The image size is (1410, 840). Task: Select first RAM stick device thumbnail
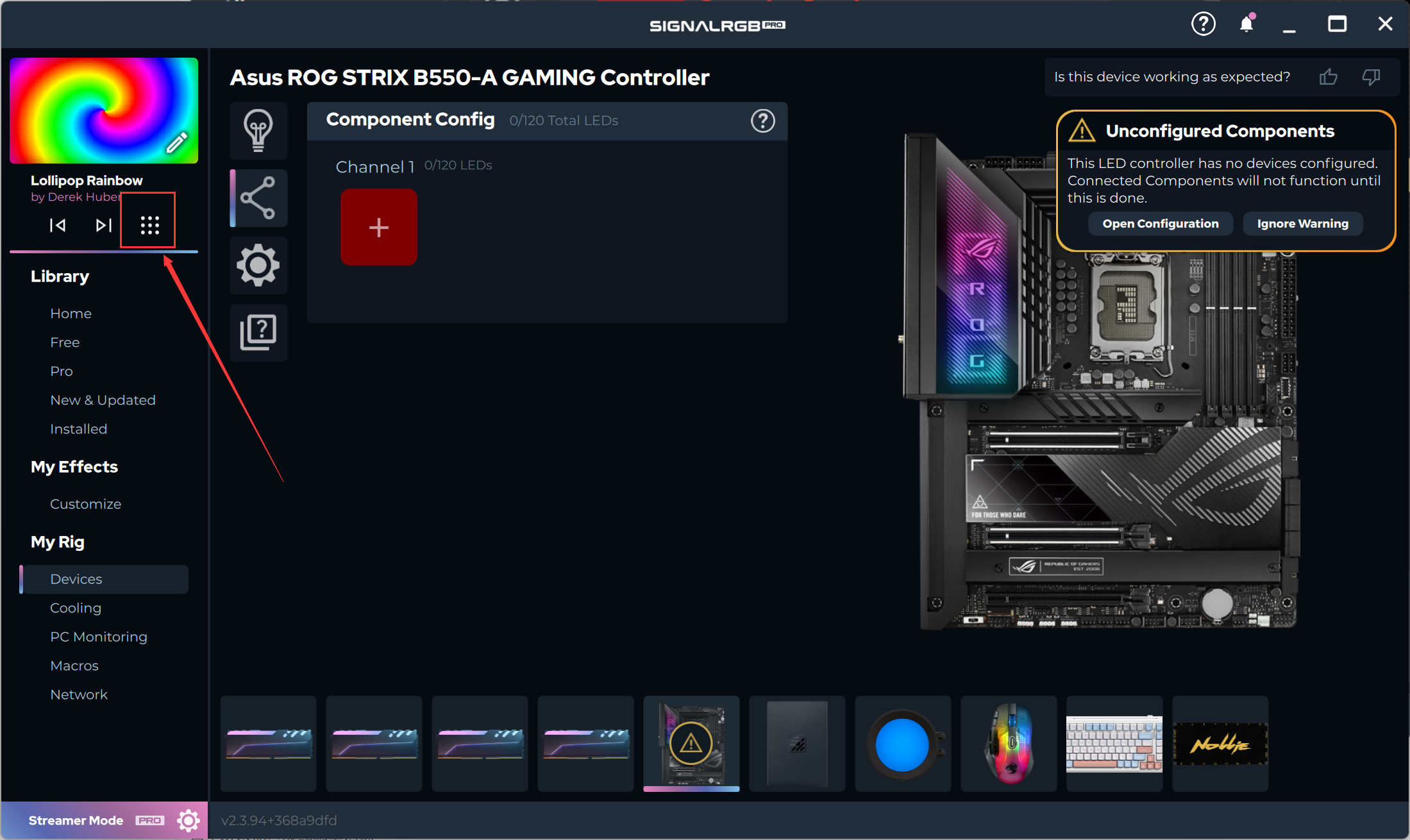(x=269, y=744)
